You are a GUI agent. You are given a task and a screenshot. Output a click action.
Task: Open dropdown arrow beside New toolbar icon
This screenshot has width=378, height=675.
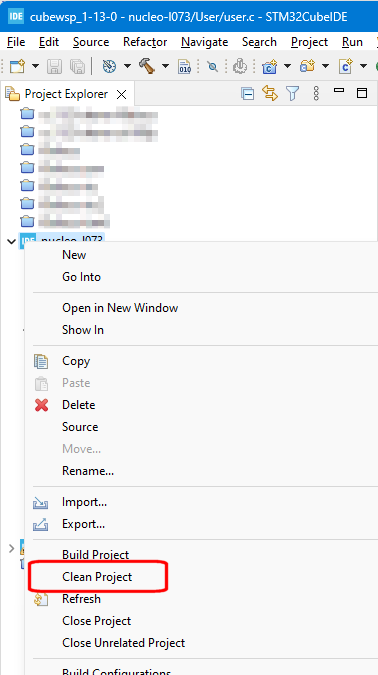coord(35,66)
